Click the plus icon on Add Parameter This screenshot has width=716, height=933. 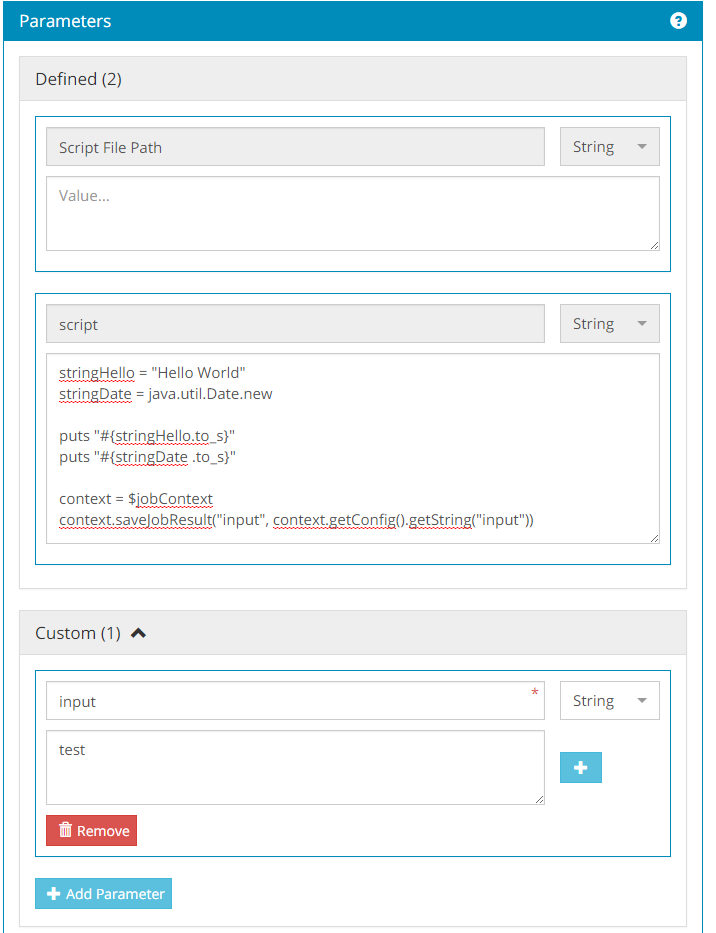pos(53,894)
